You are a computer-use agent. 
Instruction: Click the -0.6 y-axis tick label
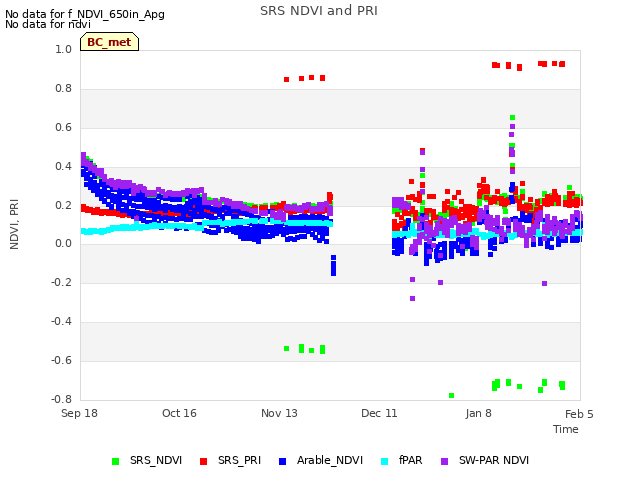point(61,360)
